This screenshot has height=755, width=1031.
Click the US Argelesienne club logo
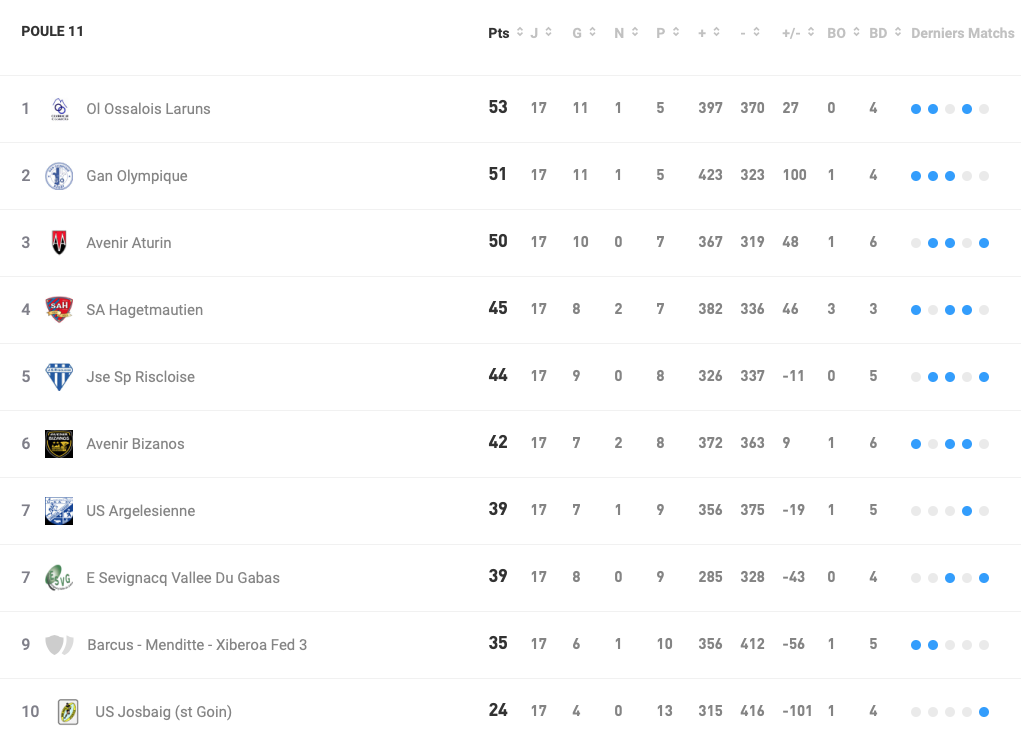(59, 511)
